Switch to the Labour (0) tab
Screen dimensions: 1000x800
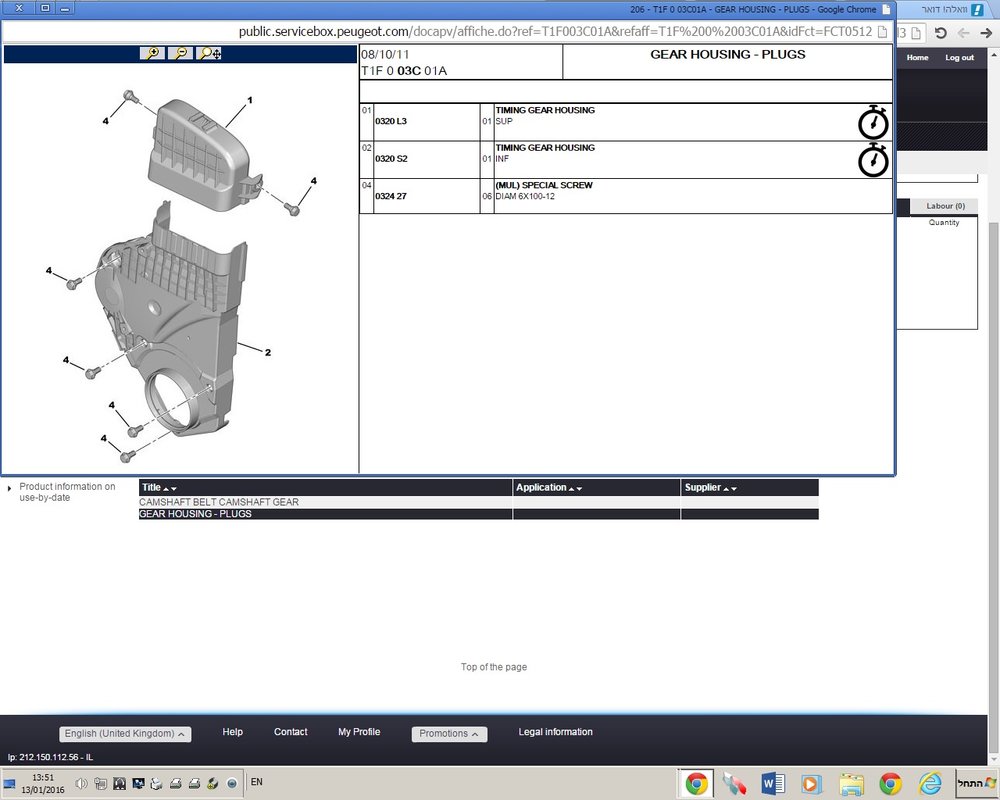945,206
